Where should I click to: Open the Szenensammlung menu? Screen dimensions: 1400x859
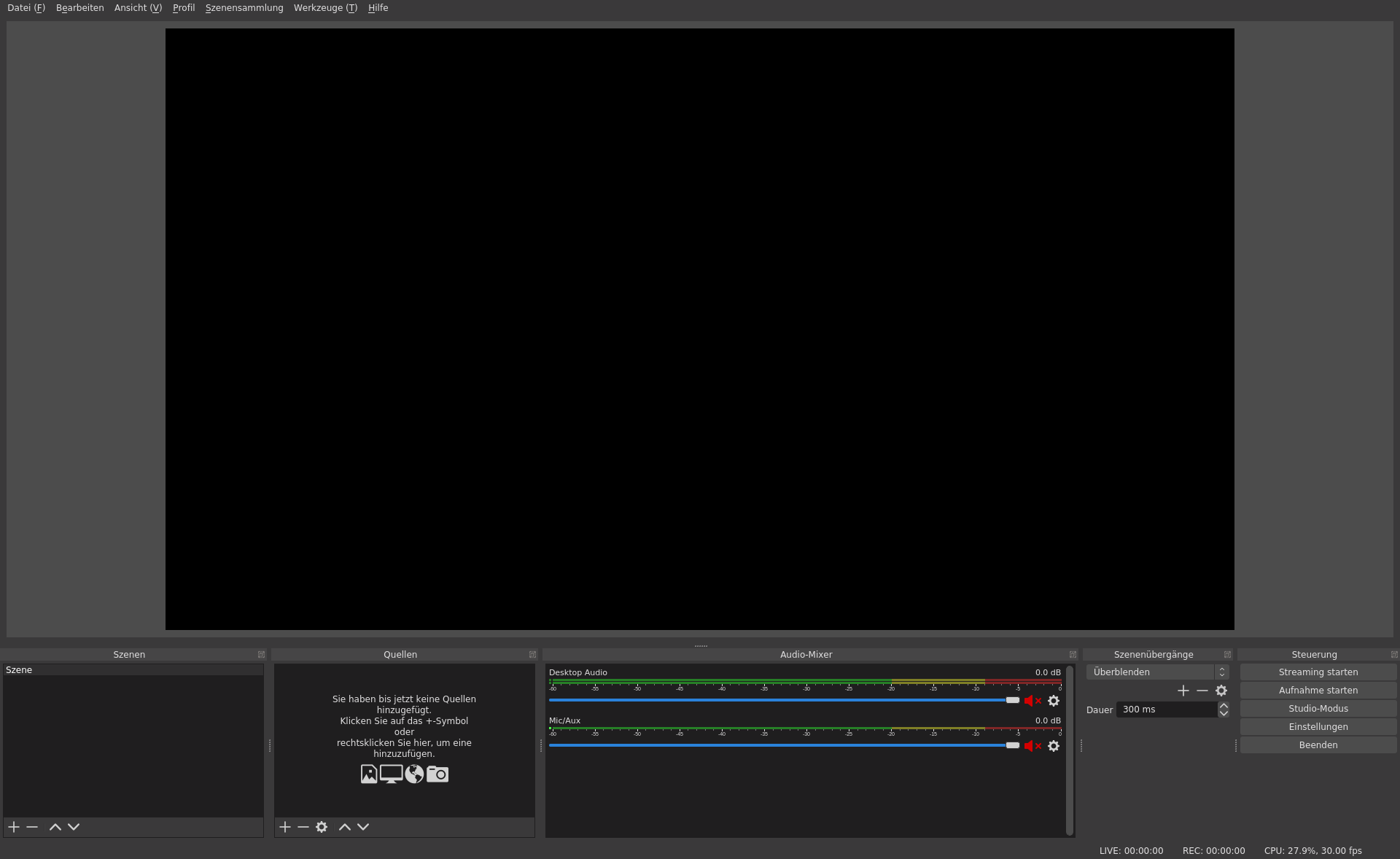tap(244, 8)
